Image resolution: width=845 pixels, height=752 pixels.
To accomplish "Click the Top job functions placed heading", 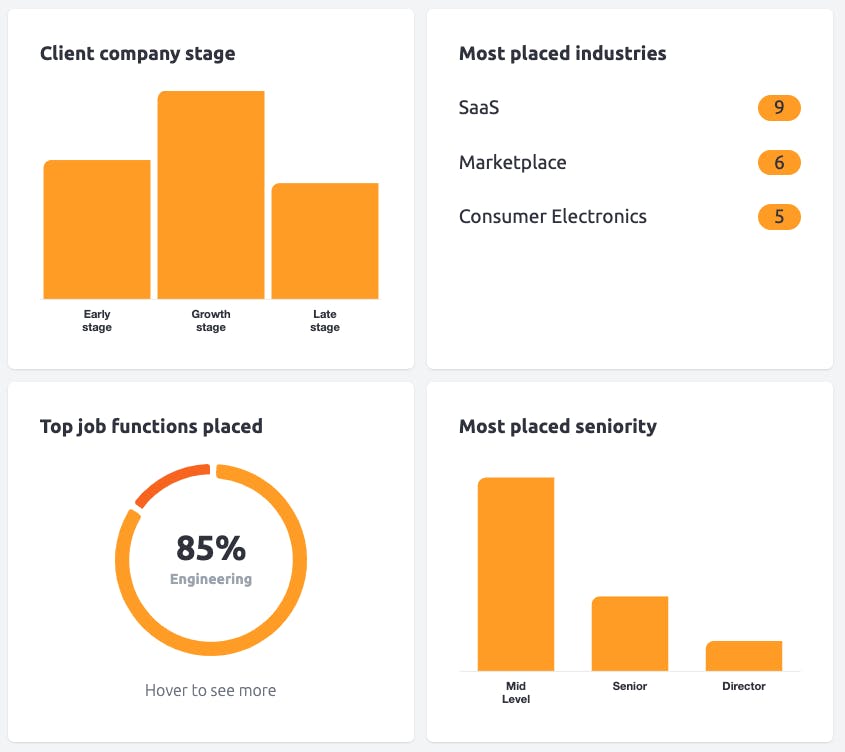I will tap(151, 426).
